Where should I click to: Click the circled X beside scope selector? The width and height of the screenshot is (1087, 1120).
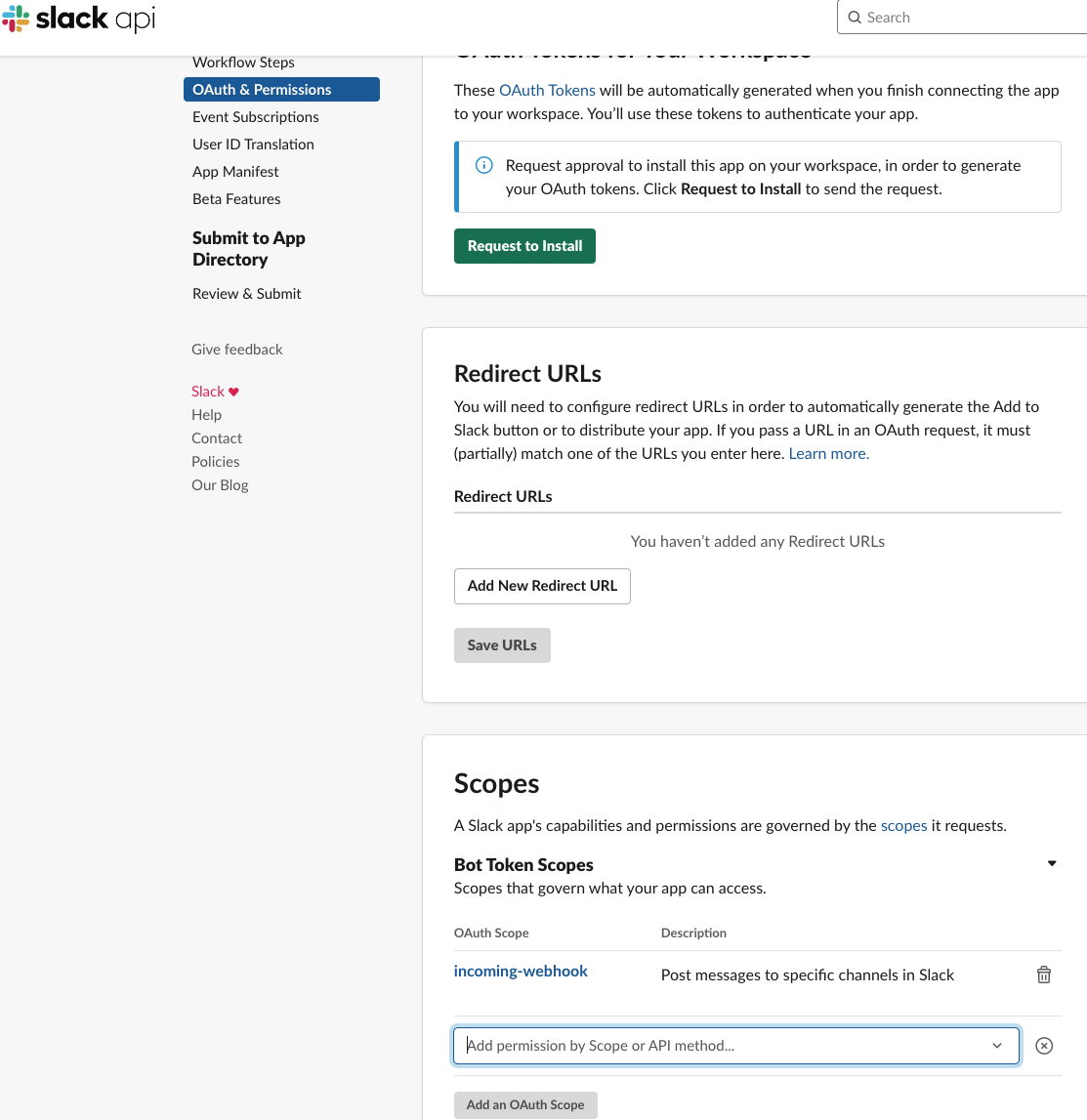[1044, 1046]
